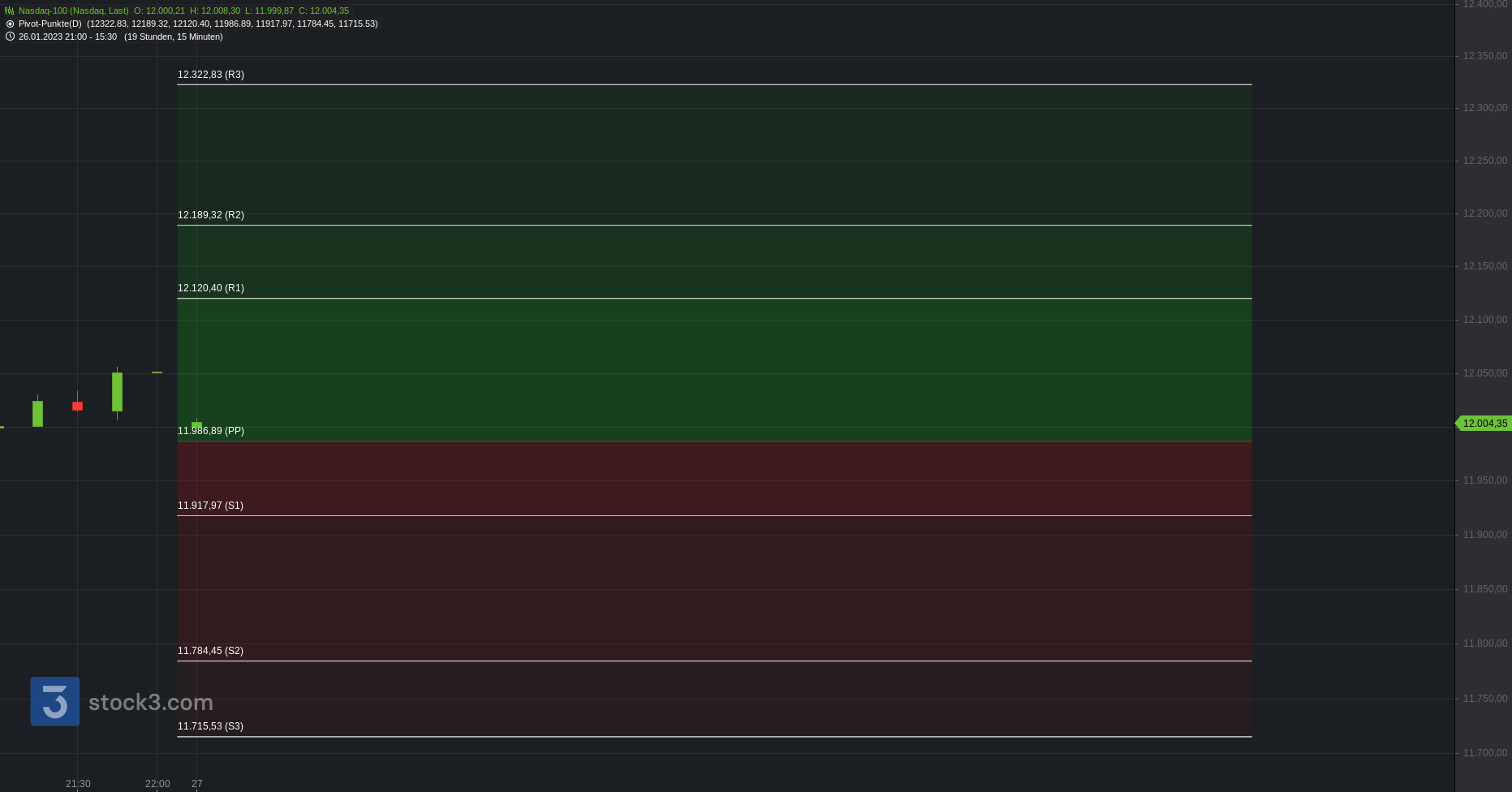Viewport: 1512px width, 792px height.
Task: Click the 21:30 time axis label
Action: (78, 784)
